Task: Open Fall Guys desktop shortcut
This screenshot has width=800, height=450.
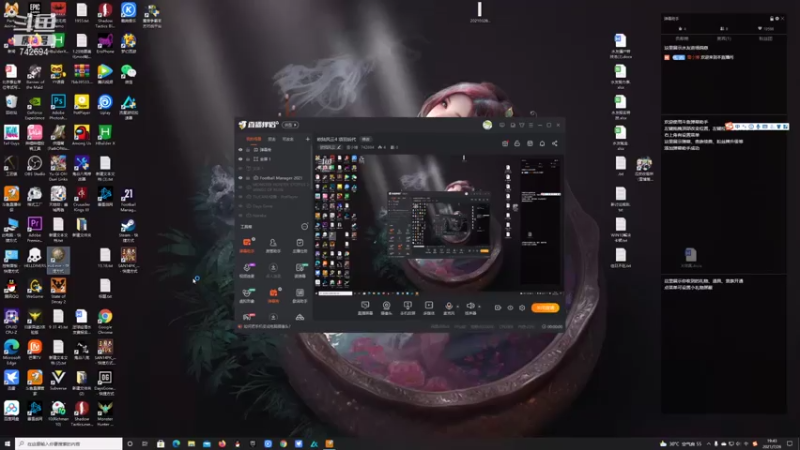Action: pos(11,135)
